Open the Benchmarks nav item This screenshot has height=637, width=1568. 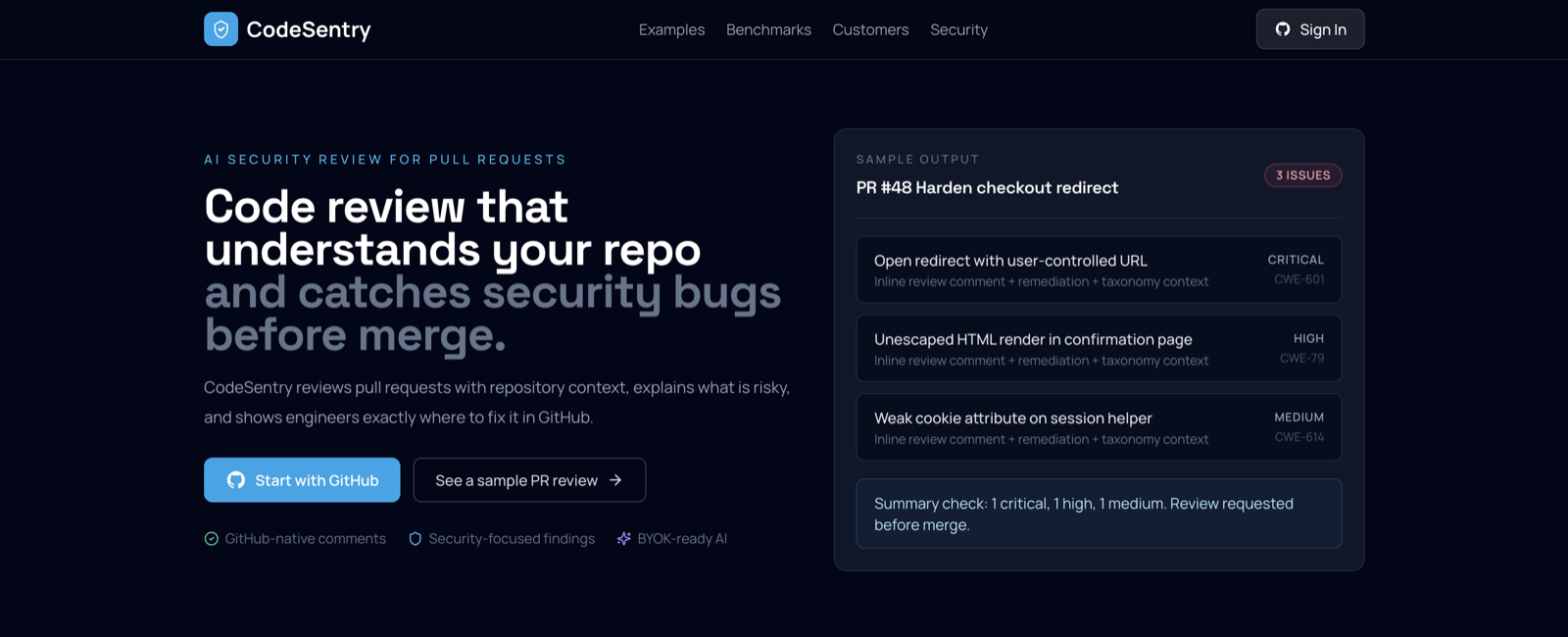coord(768,29)
